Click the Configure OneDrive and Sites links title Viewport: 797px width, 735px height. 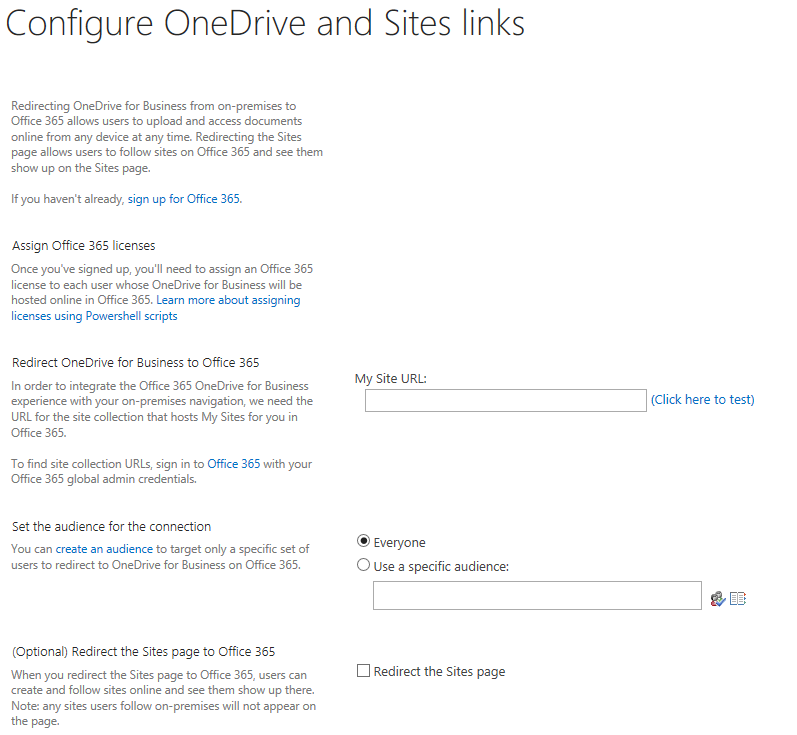tap(265, 24)
